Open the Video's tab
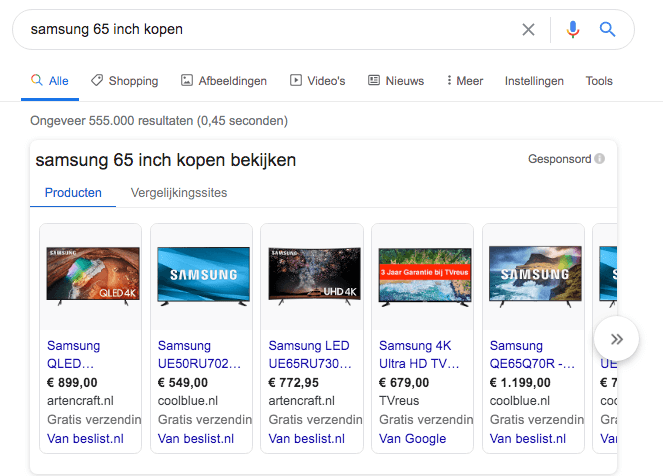 pos(318,81)
